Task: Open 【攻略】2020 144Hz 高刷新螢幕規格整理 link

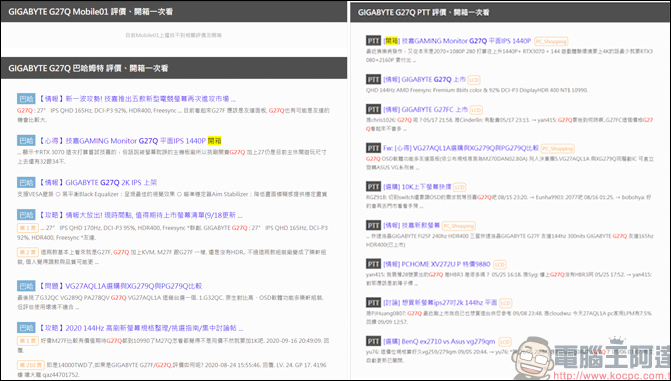Action: pos(140,328)
